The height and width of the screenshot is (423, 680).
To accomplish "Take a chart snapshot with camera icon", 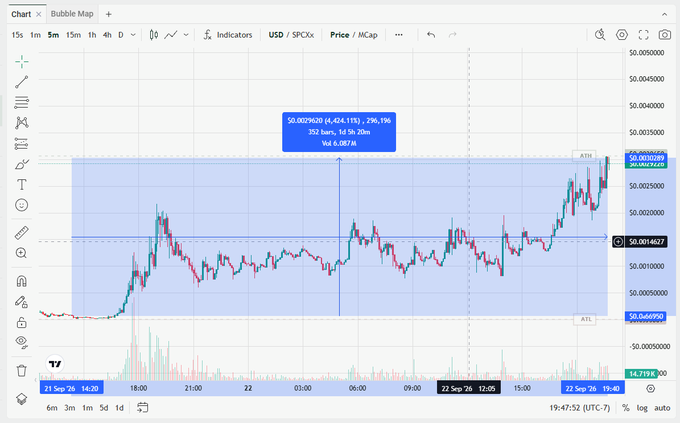I will 664,35.
